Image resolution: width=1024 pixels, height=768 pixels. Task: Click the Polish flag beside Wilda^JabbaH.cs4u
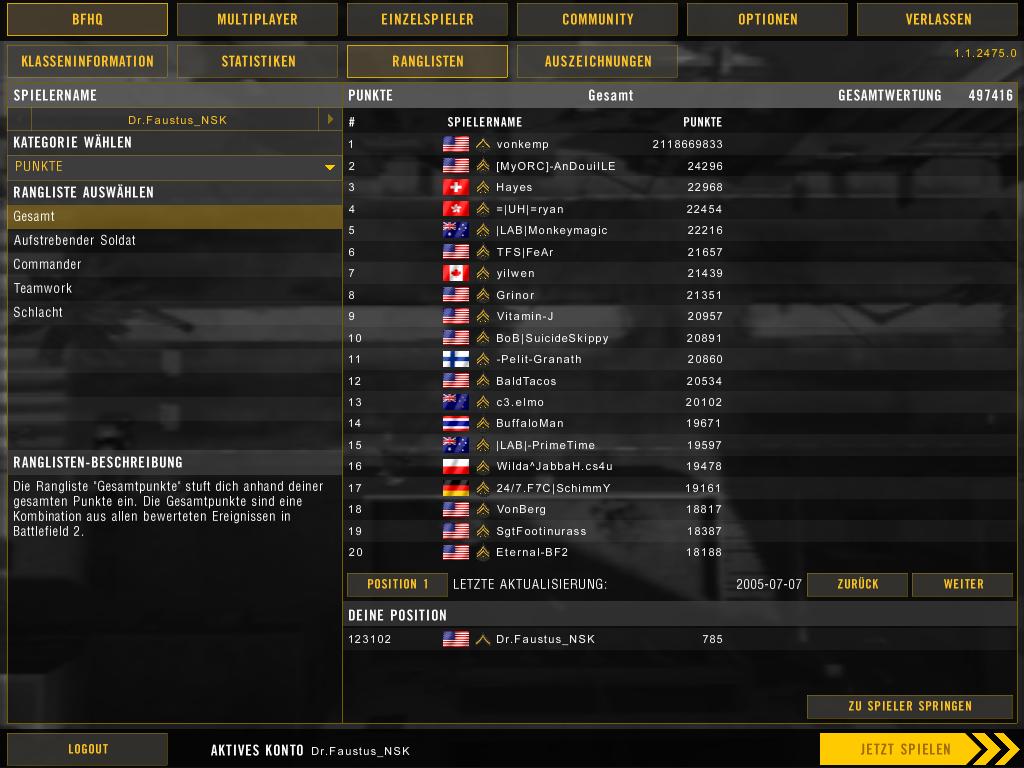456,466
